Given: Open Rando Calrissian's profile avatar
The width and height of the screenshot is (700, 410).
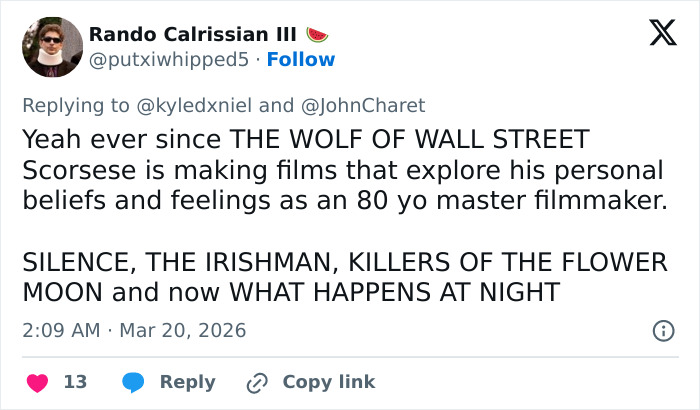Looking at the screenshot, I should (51, 47).
